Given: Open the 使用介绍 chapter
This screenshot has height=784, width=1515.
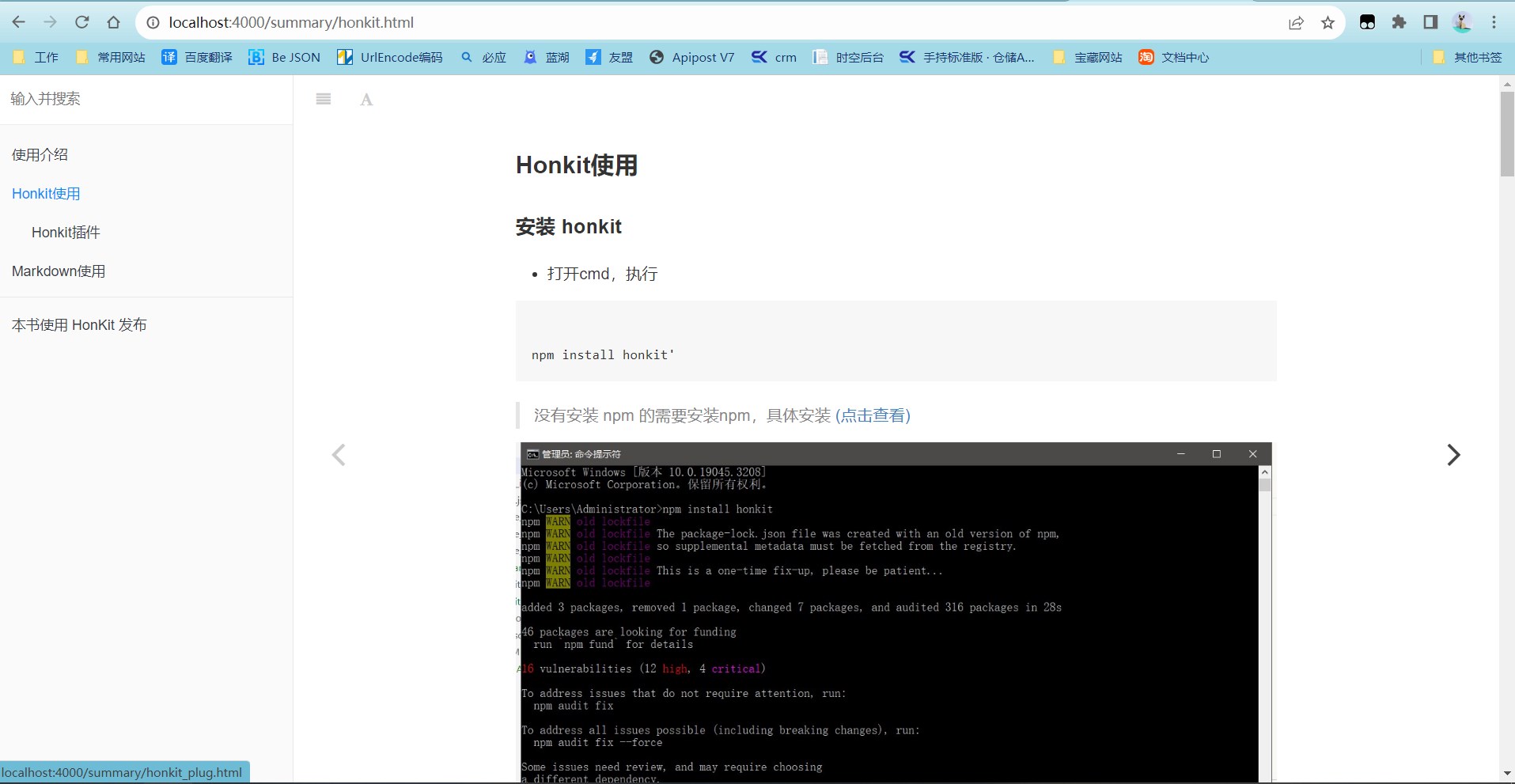Looking at the screenshot, I should (x=40, y=155).
